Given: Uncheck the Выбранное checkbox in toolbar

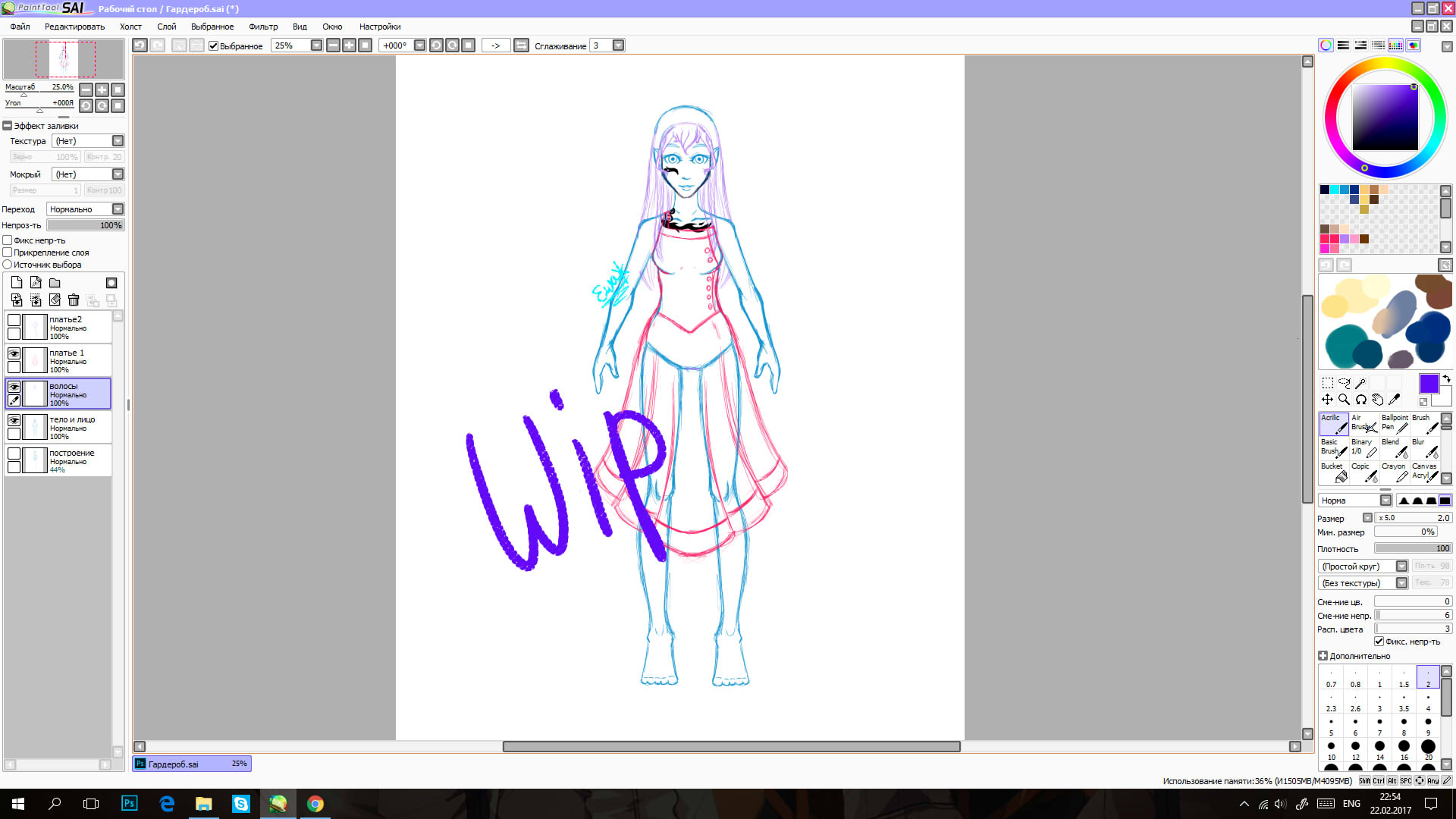Looking at the screenshot, I should [214, 46].
